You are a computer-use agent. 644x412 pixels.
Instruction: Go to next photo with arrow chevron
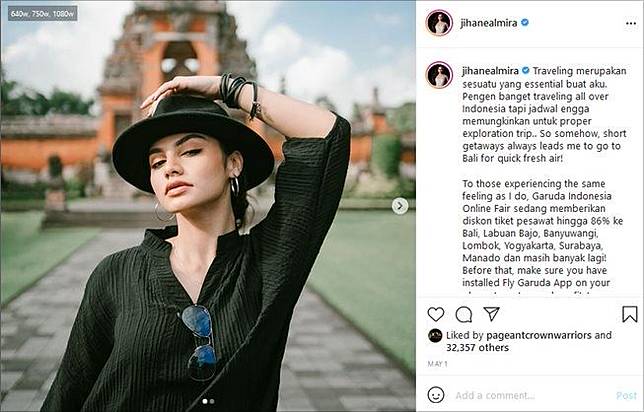click(400, 206)
